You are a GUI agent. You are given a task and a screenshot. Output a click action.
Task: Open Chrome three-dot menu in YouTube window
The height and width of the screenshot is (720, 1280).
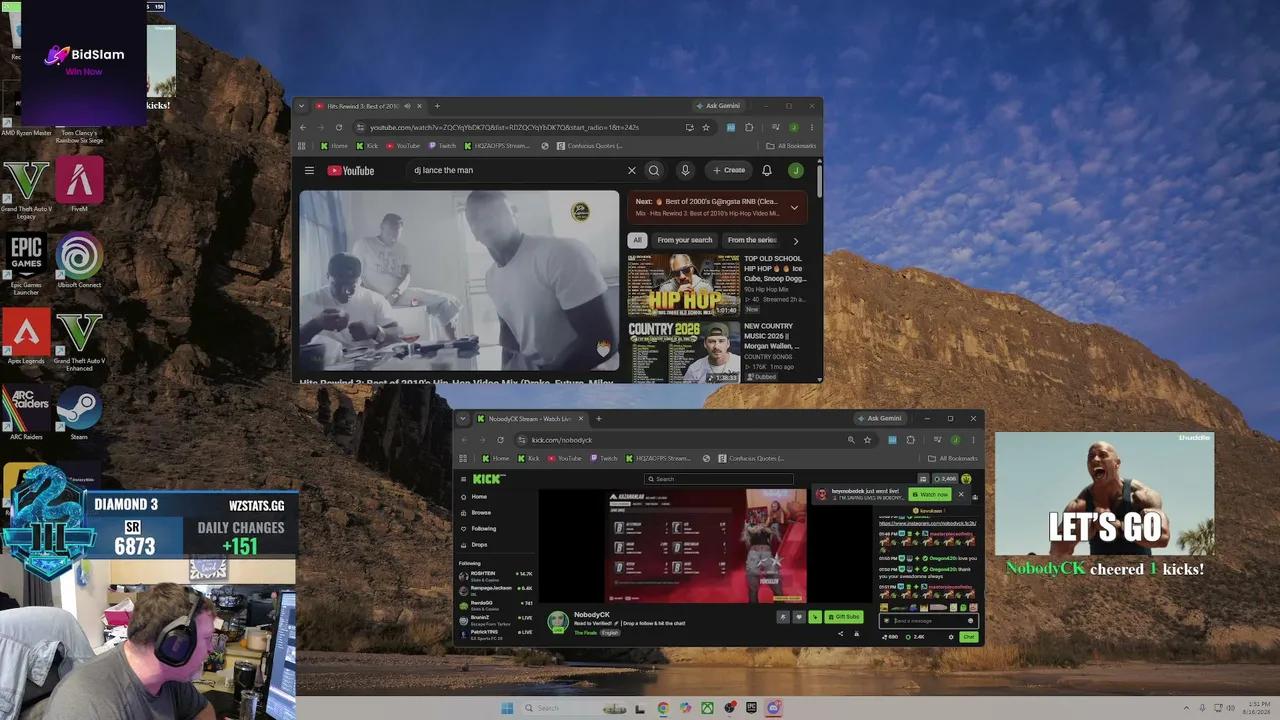(x=812, y=128)
